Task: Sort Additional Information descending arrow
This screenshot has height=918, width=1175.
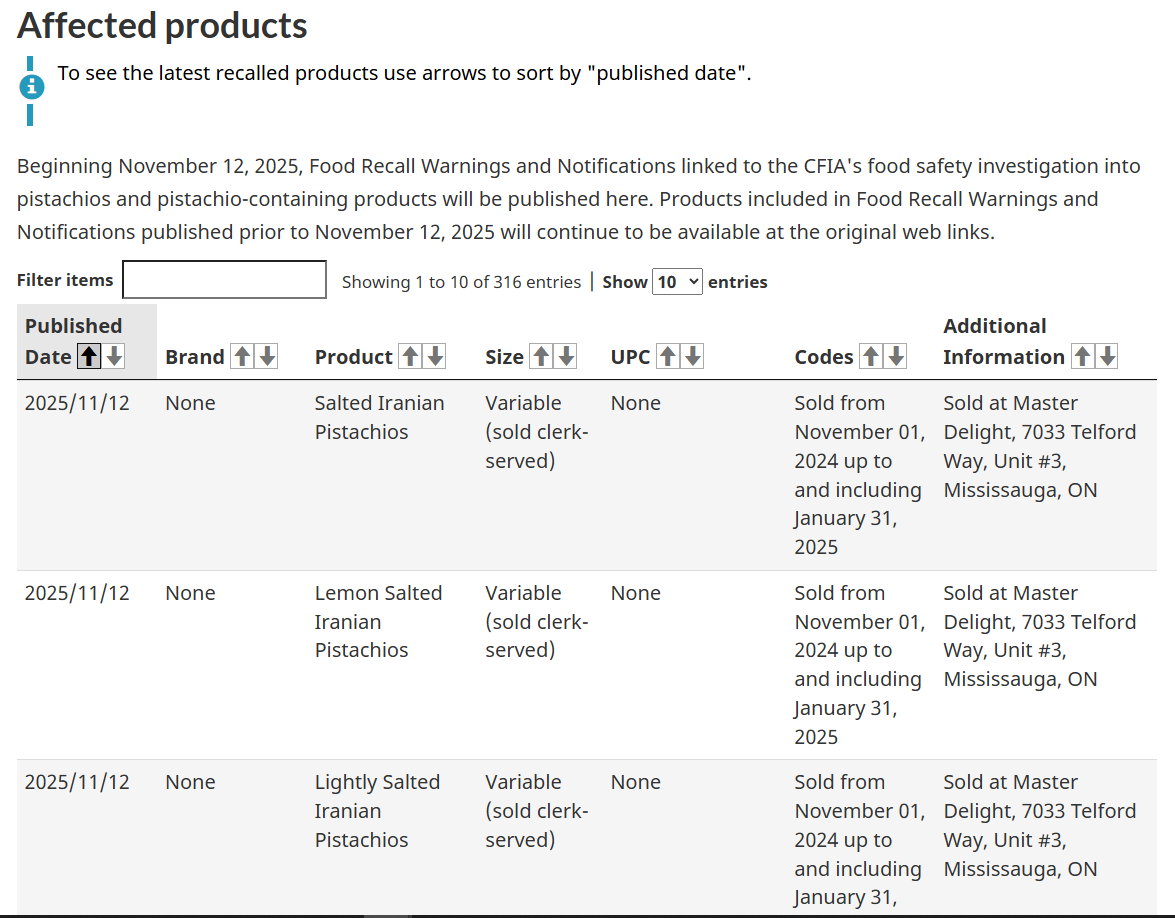Action: pos(1108,356)
